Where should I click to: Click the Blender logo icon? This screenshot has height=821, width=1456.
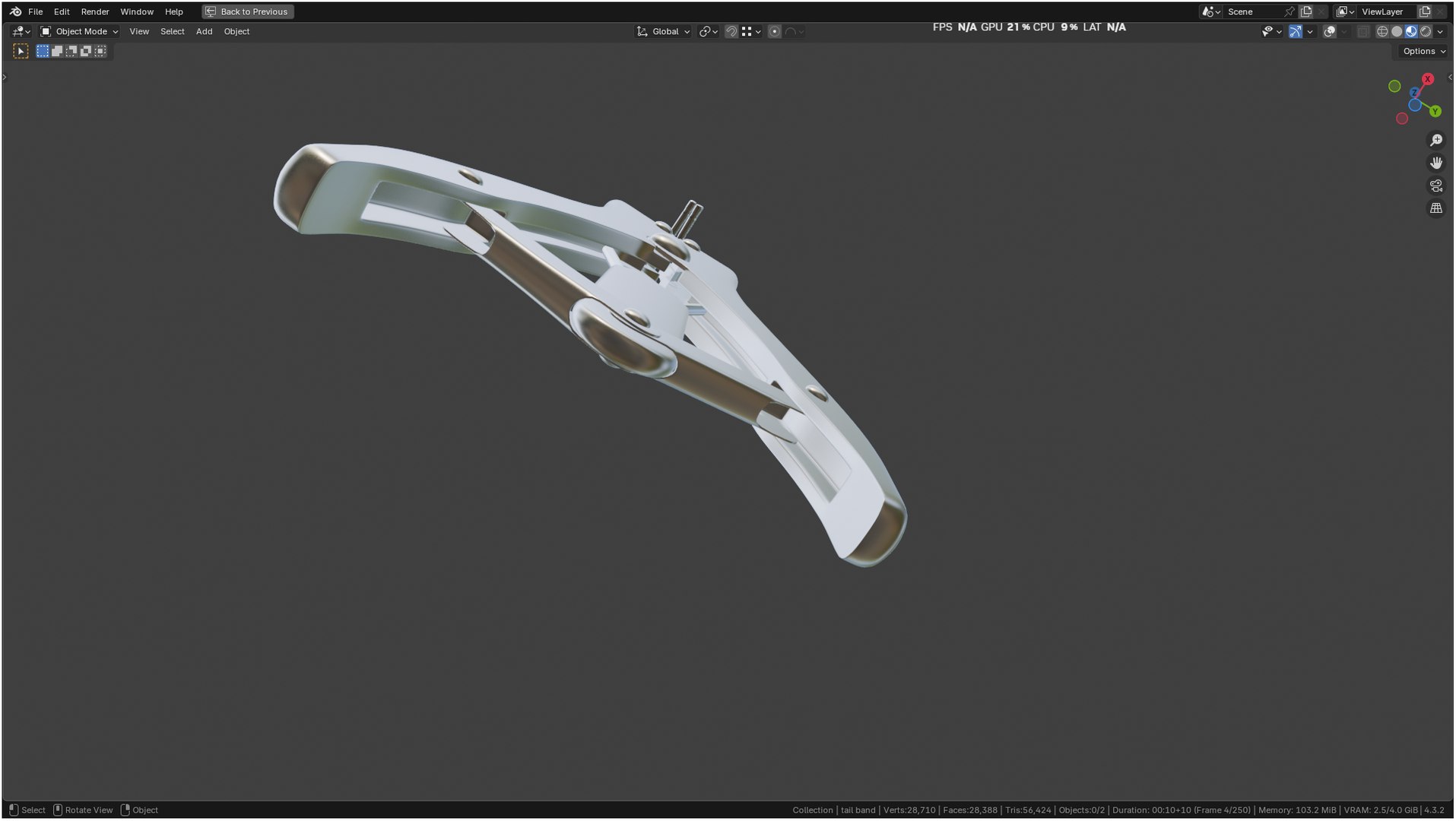coord(15,11)
